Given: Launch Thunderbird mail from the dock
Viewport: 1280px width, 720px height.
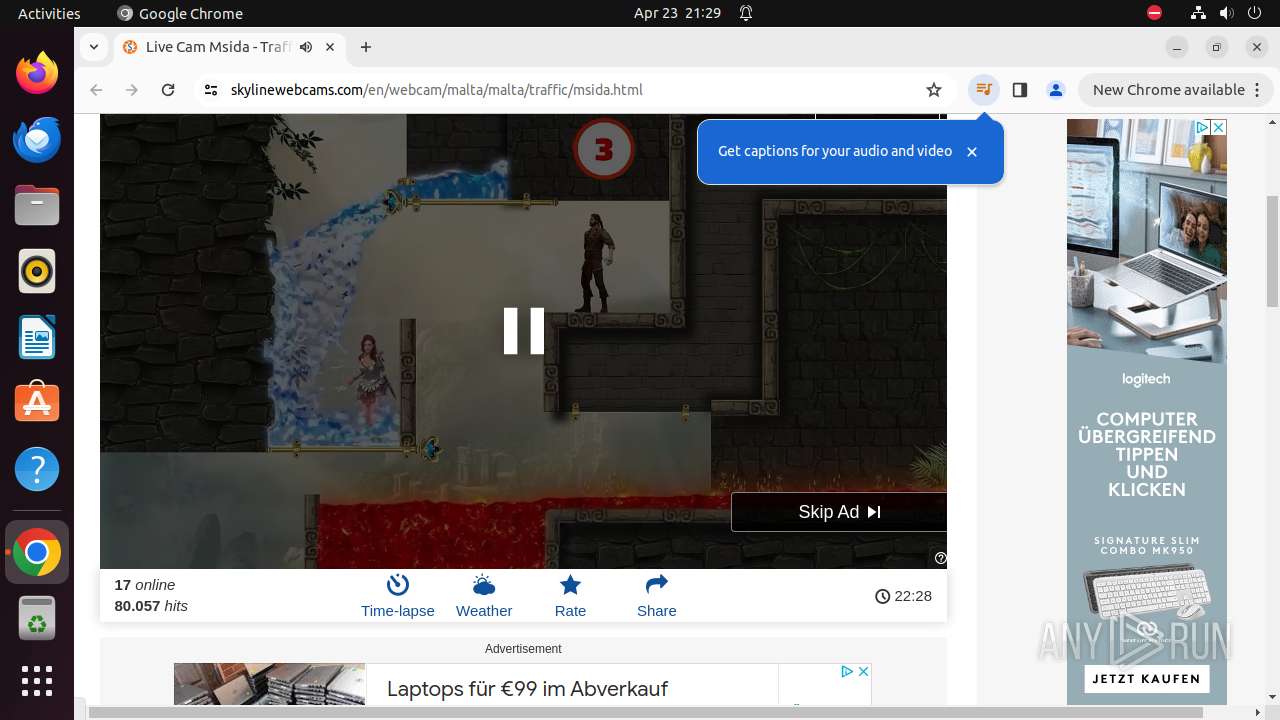Looking at the screenshot, I should (x=37, y=139).
